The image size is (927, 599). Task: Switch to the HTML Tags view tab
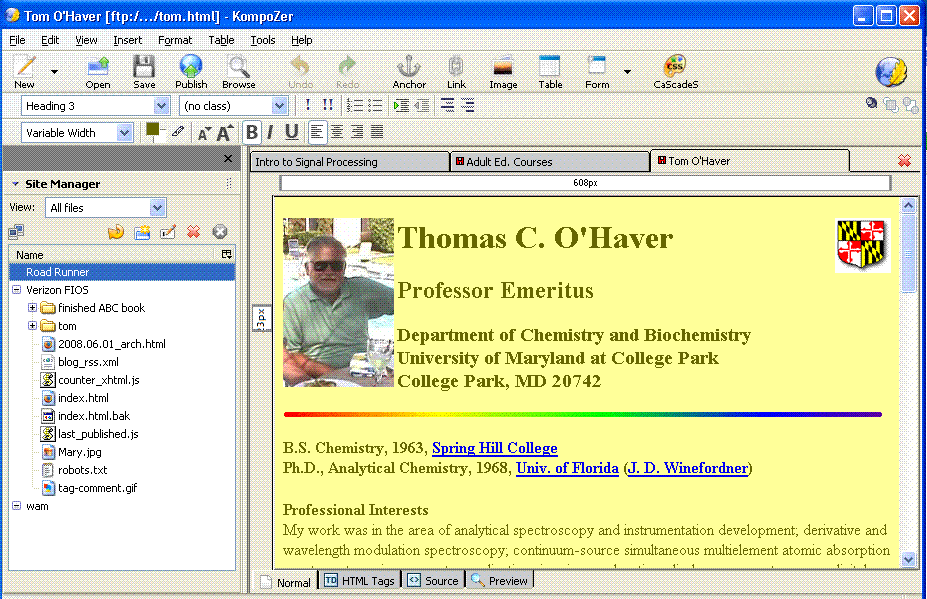[x=360, y=581]
